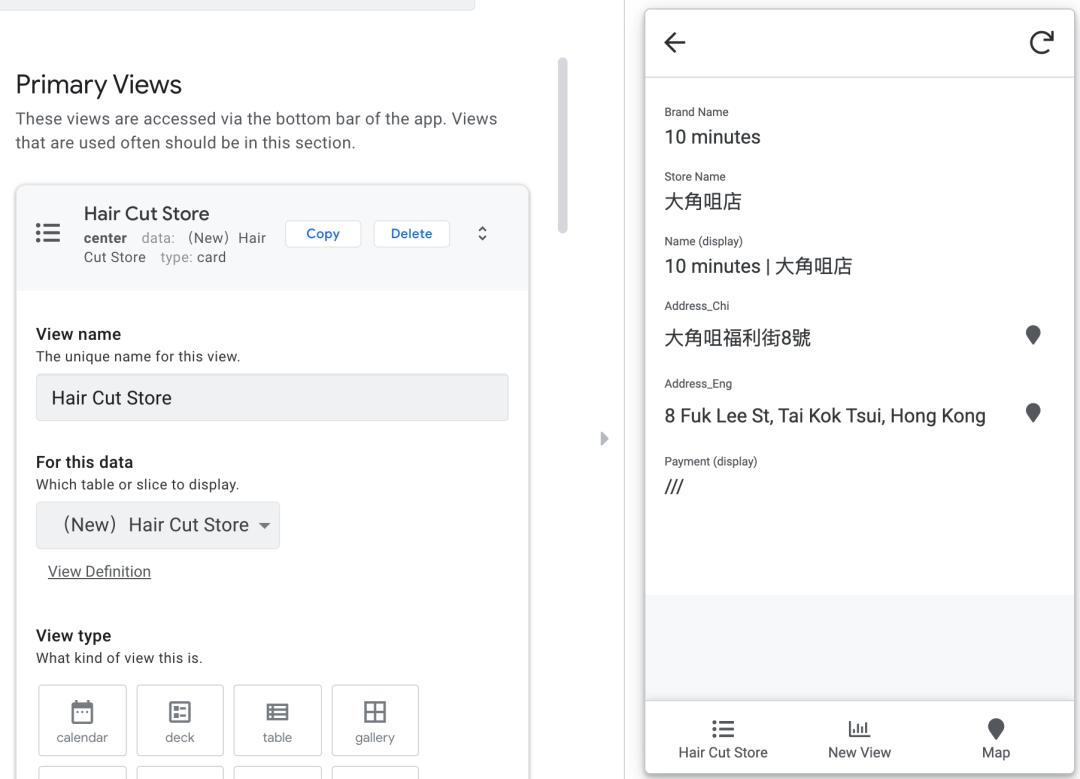Screen dimensions: 1080x779
Task: Click the back arrow in app preview
Action: point(676,42)
